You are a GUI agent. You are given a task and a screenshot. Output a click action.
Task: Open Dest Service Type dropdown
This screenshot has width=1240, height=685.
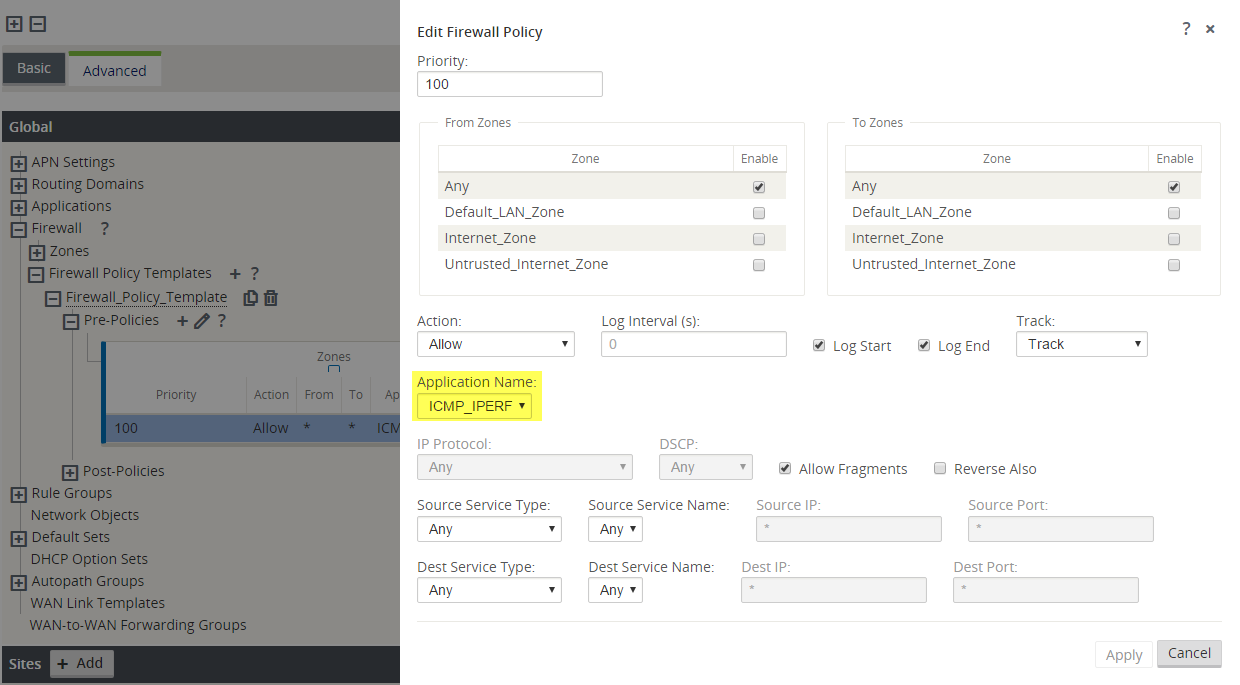[489, 590]
